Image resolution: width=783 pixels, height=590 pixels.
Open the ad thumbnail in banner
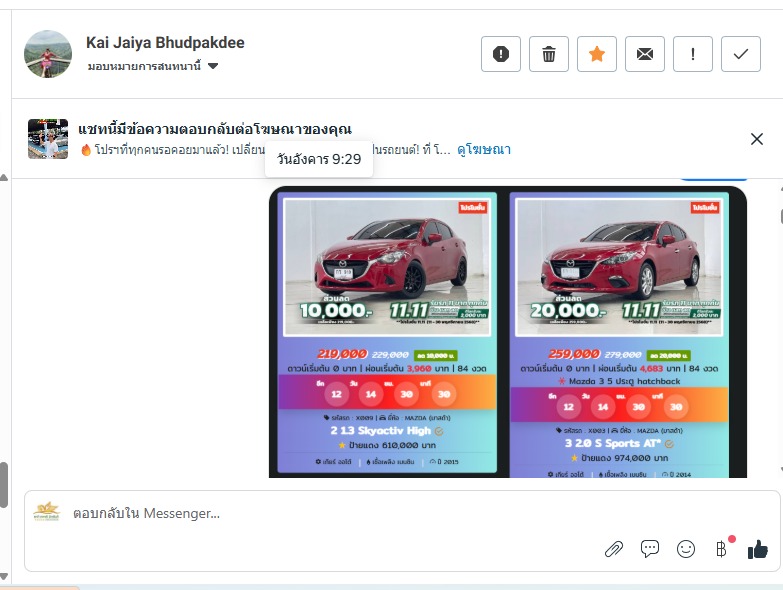pos(48,139)
